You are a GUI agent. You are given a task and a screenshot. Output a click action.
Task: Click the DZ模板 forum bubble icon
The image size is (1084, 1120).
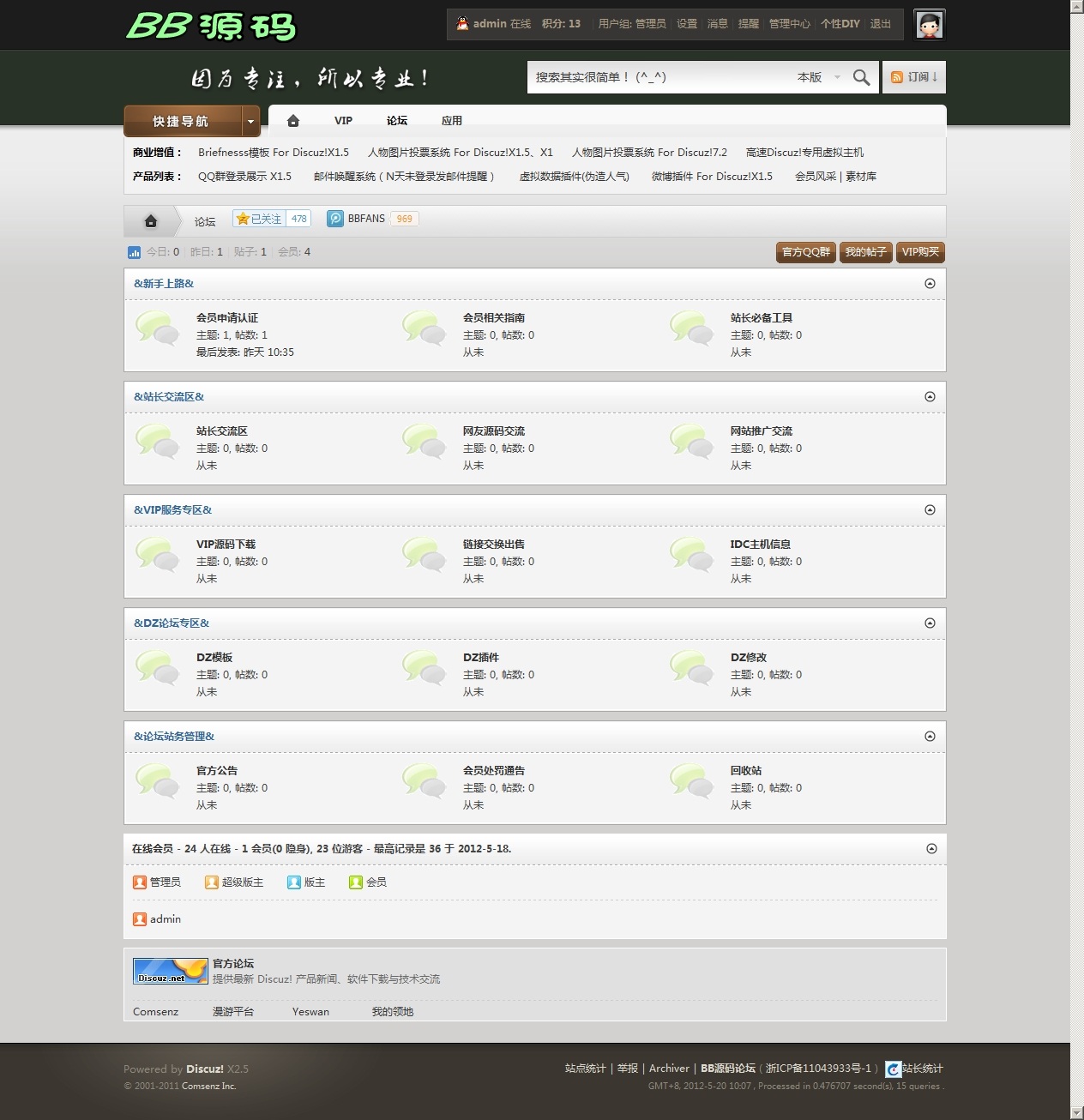pos(157,668)
